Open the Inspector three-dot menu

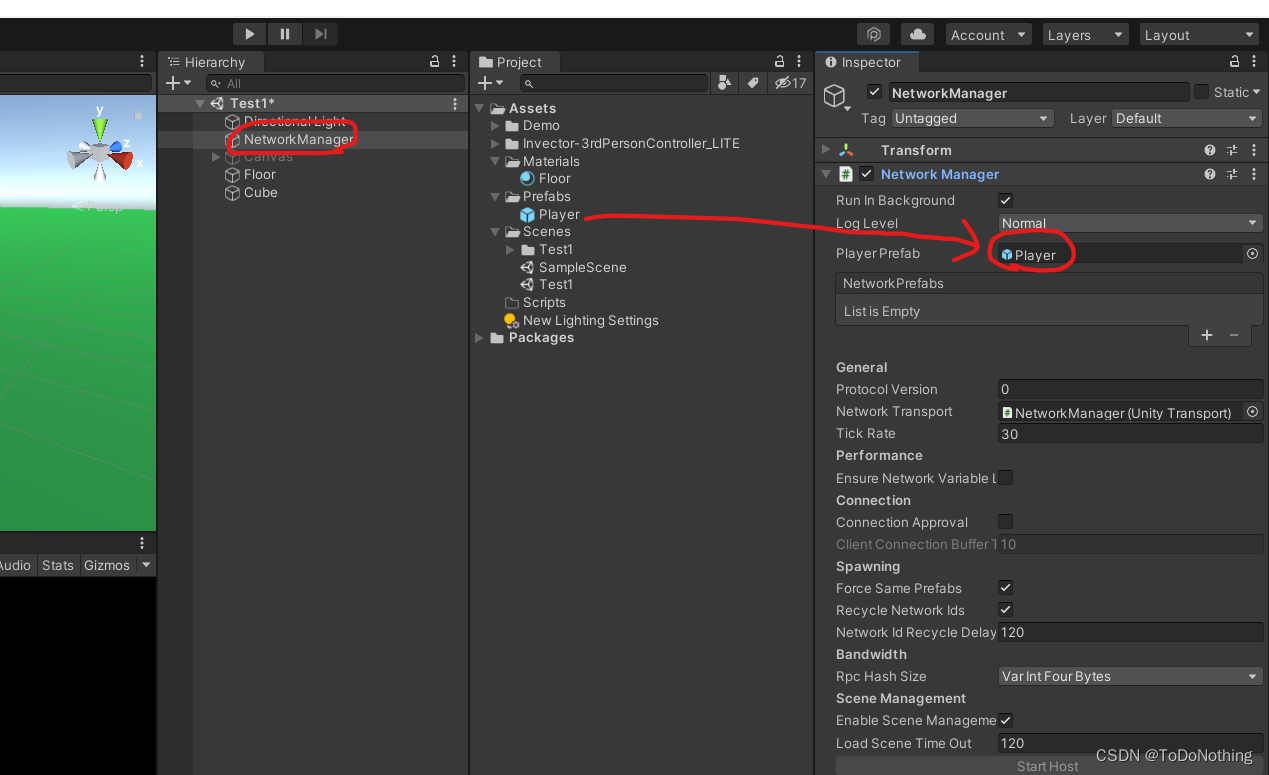(1254, 62)
